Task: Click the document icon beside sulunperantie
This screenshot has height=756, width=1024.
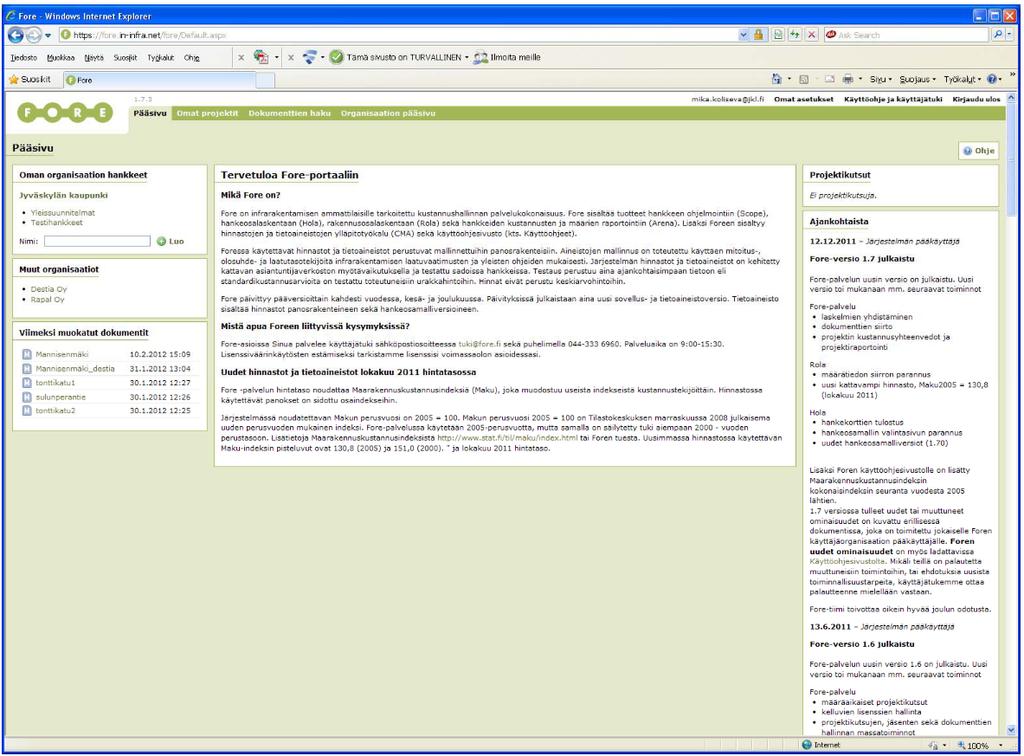Action: (27, 397)
